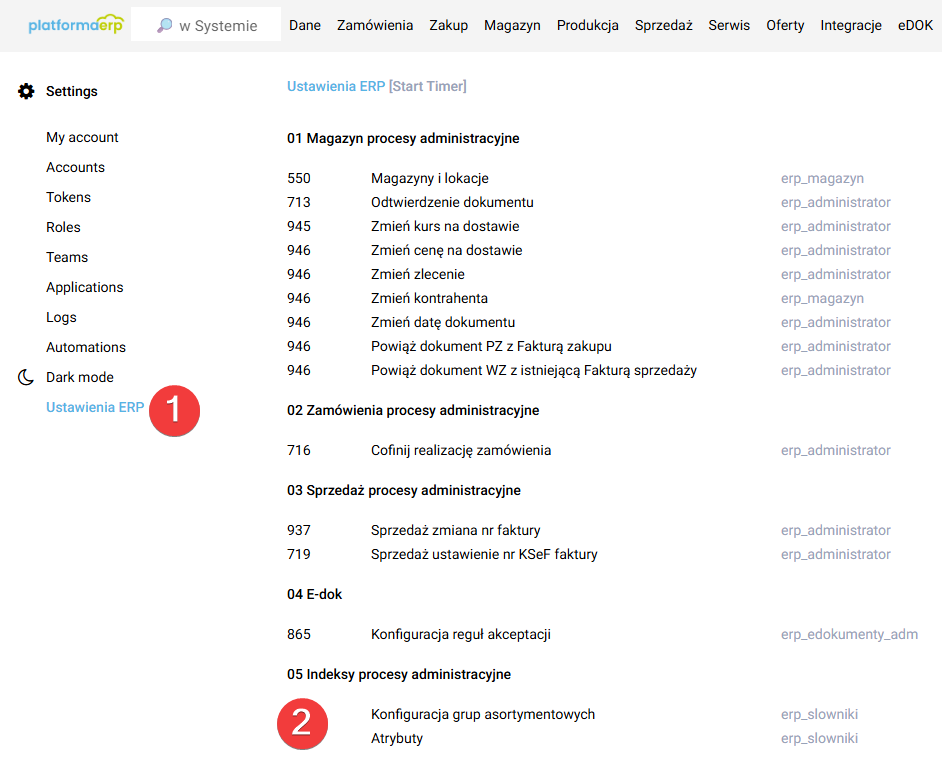Screen dimensions: 942x764
Task: Open Atrybuty configuration
Action: pyautogui.click(x=397, y=738)
